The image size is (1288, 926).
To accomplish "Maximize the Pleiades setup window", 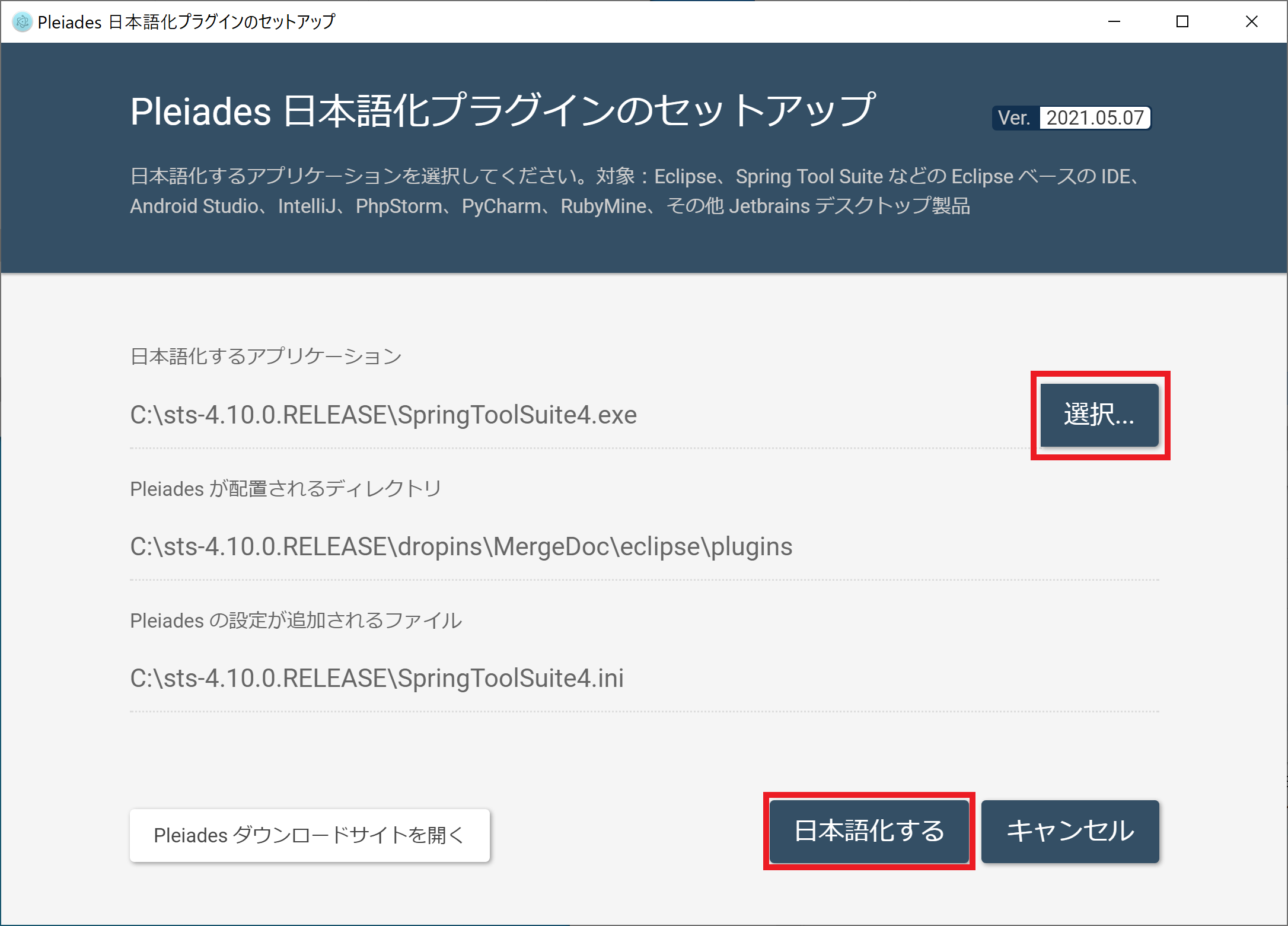I will click(1182, 22).
